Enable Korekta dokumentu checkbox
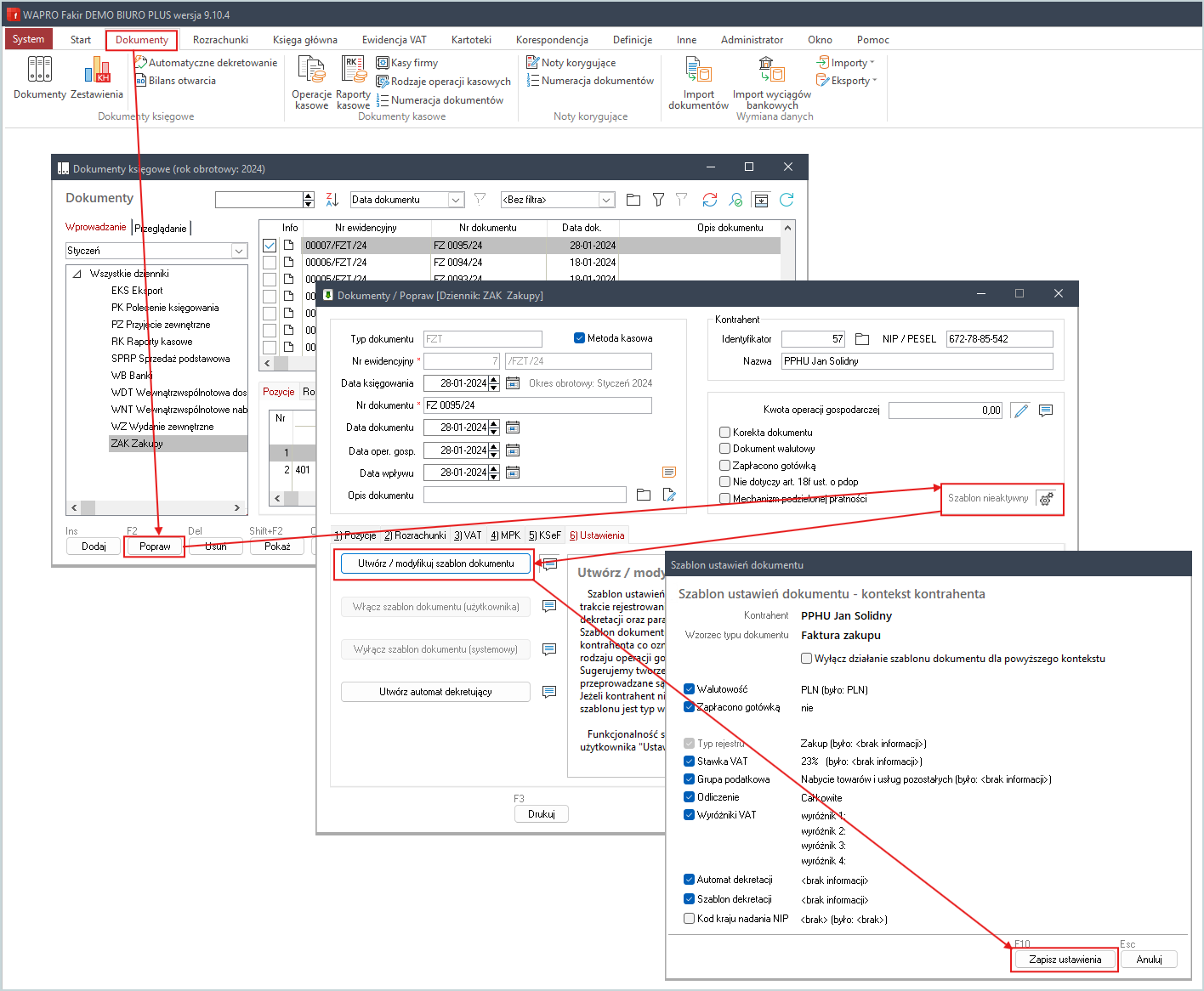This screenshot has width=1204, height=991. (725, 433)
